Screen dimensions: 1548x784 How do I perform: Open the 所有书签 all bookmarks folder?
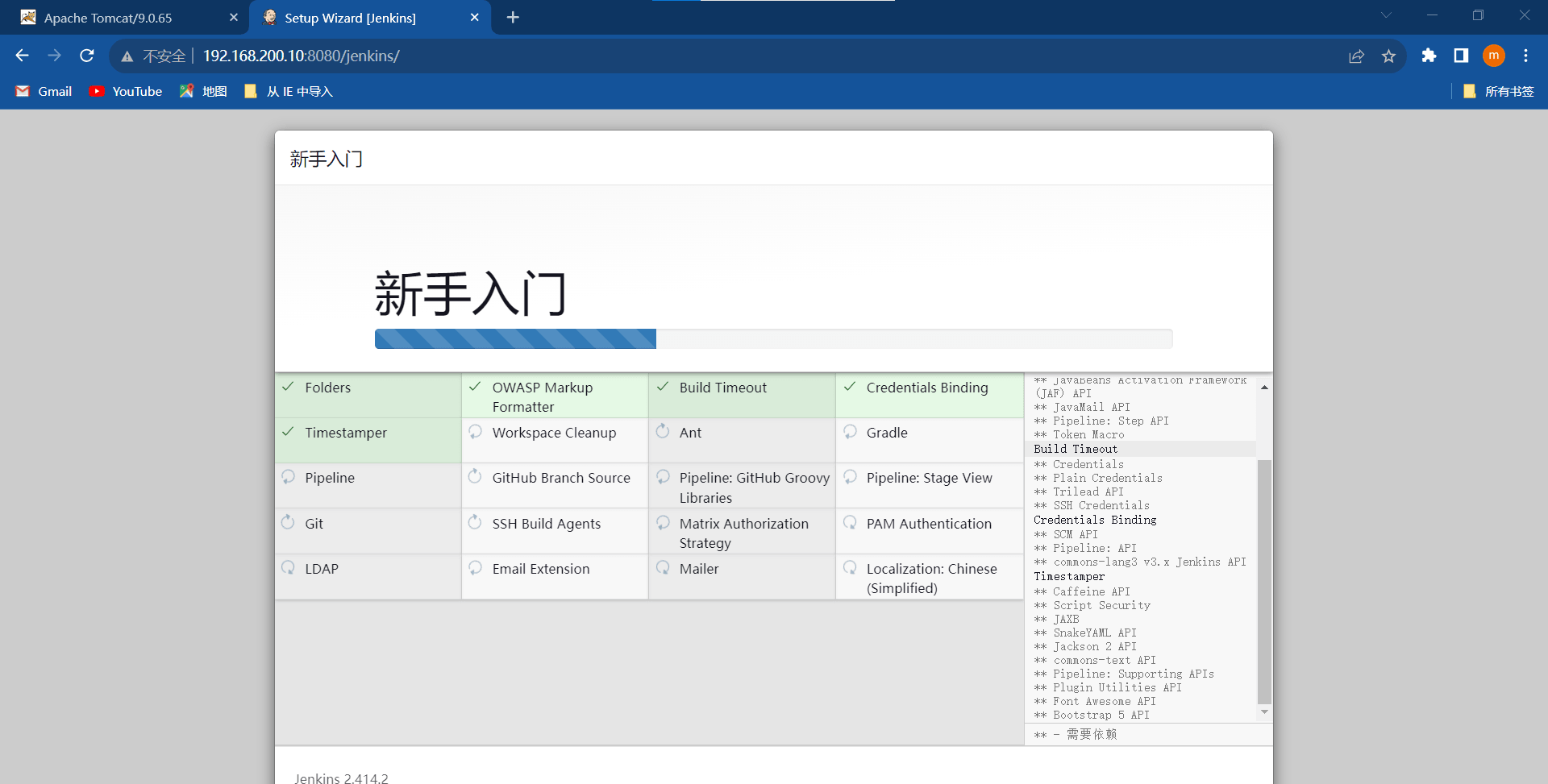1498,91
